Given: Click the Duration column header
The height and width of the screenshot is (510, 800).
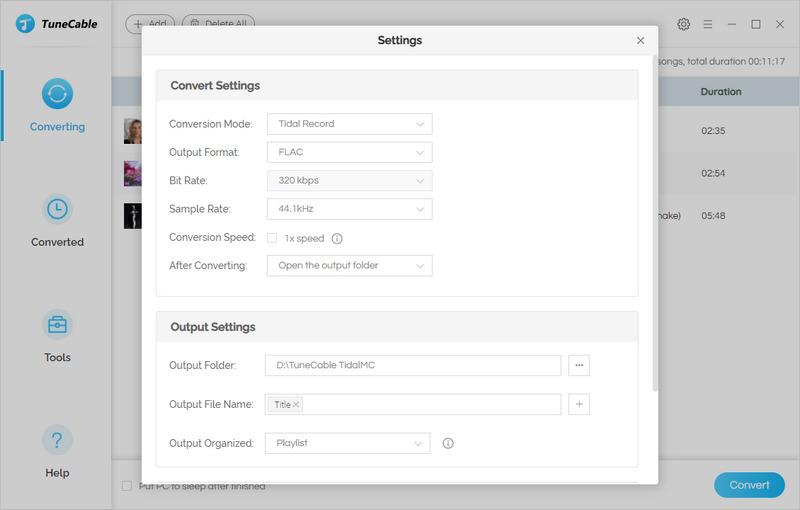Looking at the screenshot, I should point(720,92).
